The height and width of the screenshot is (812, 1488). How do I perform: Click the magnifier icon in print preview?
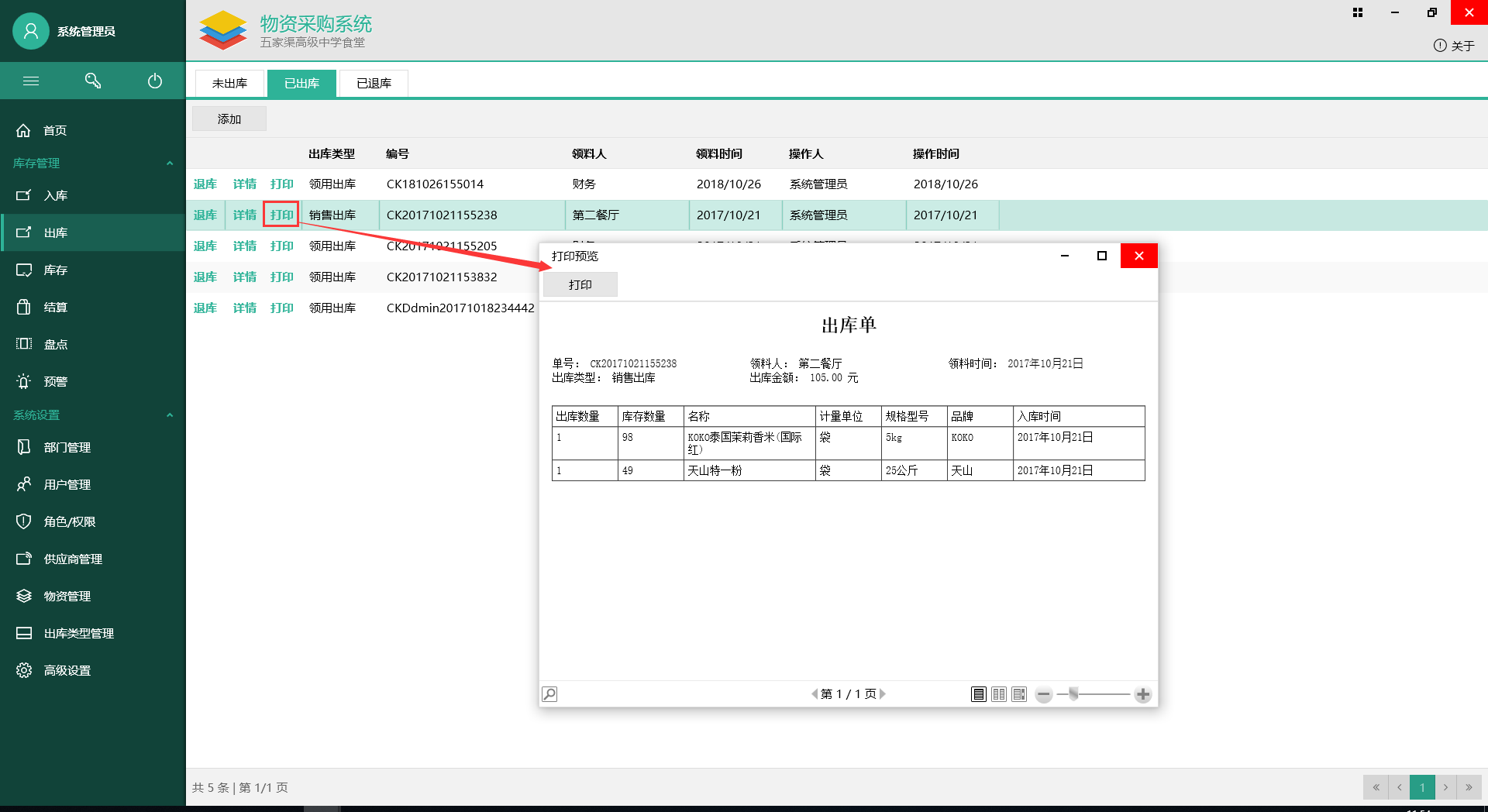coord(549,694)
